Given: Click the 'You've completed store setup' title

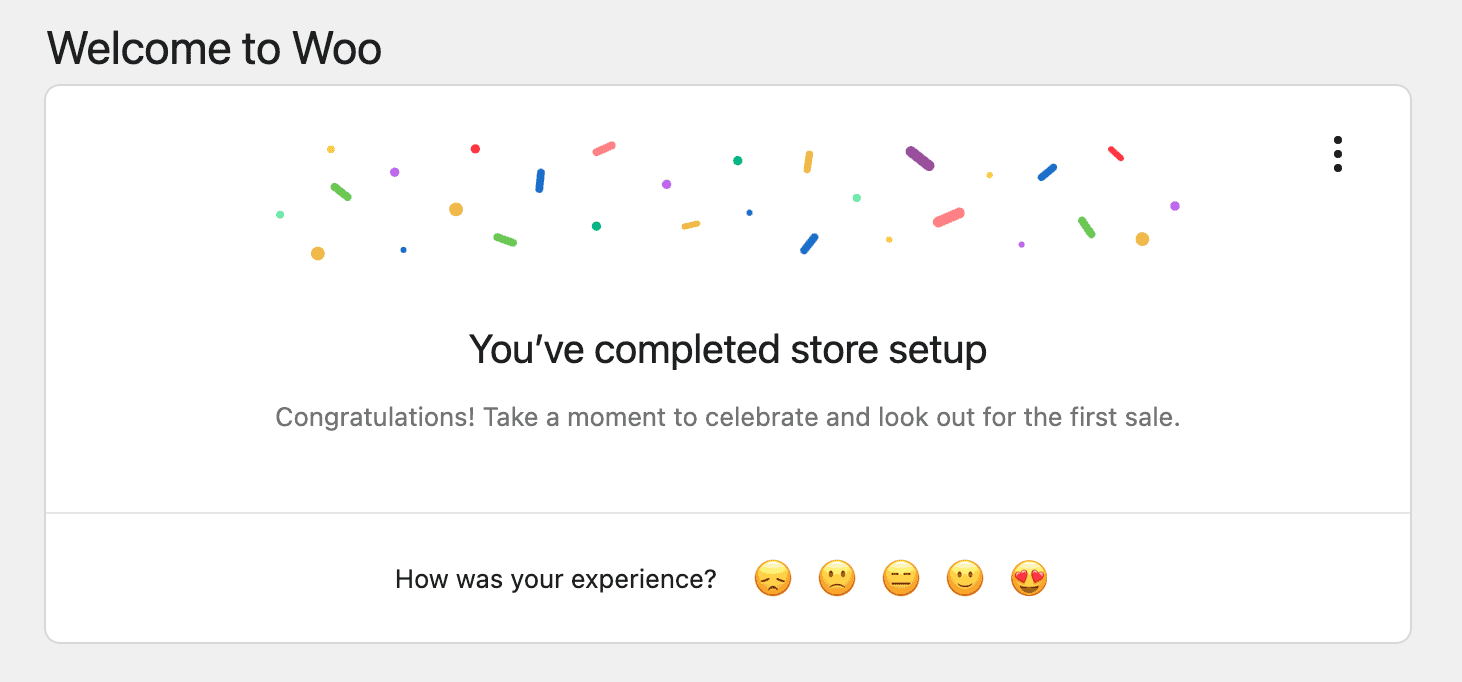Looking at the screenshot, I should (x=727, y=349).
